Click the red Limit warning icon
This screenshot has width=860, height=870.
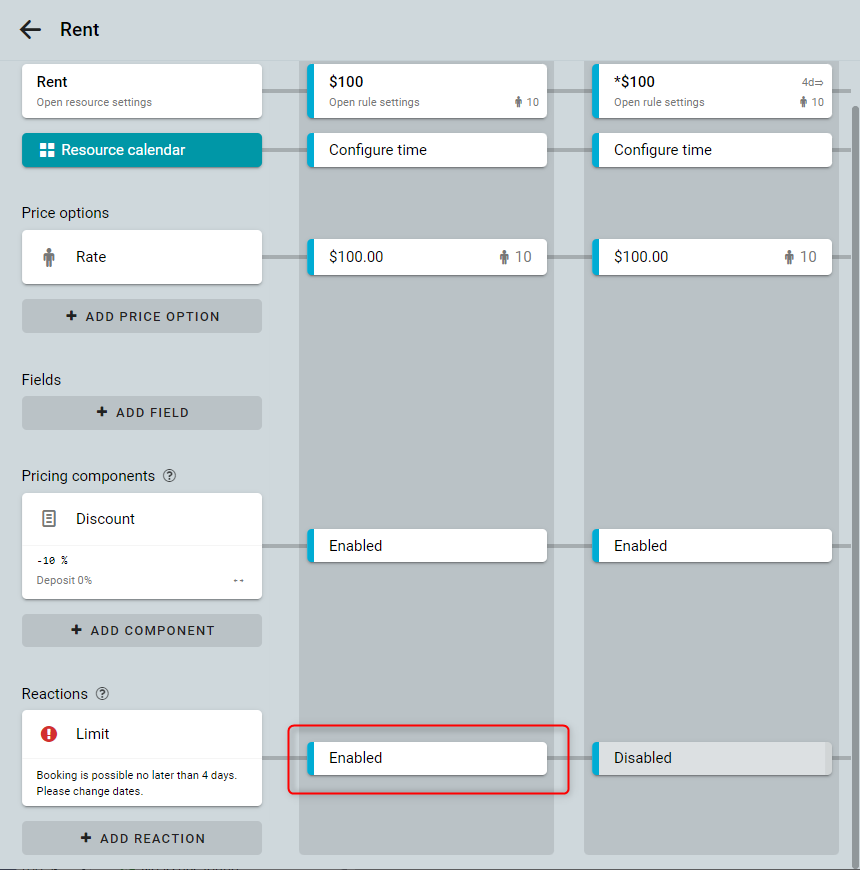click(49, 734)
